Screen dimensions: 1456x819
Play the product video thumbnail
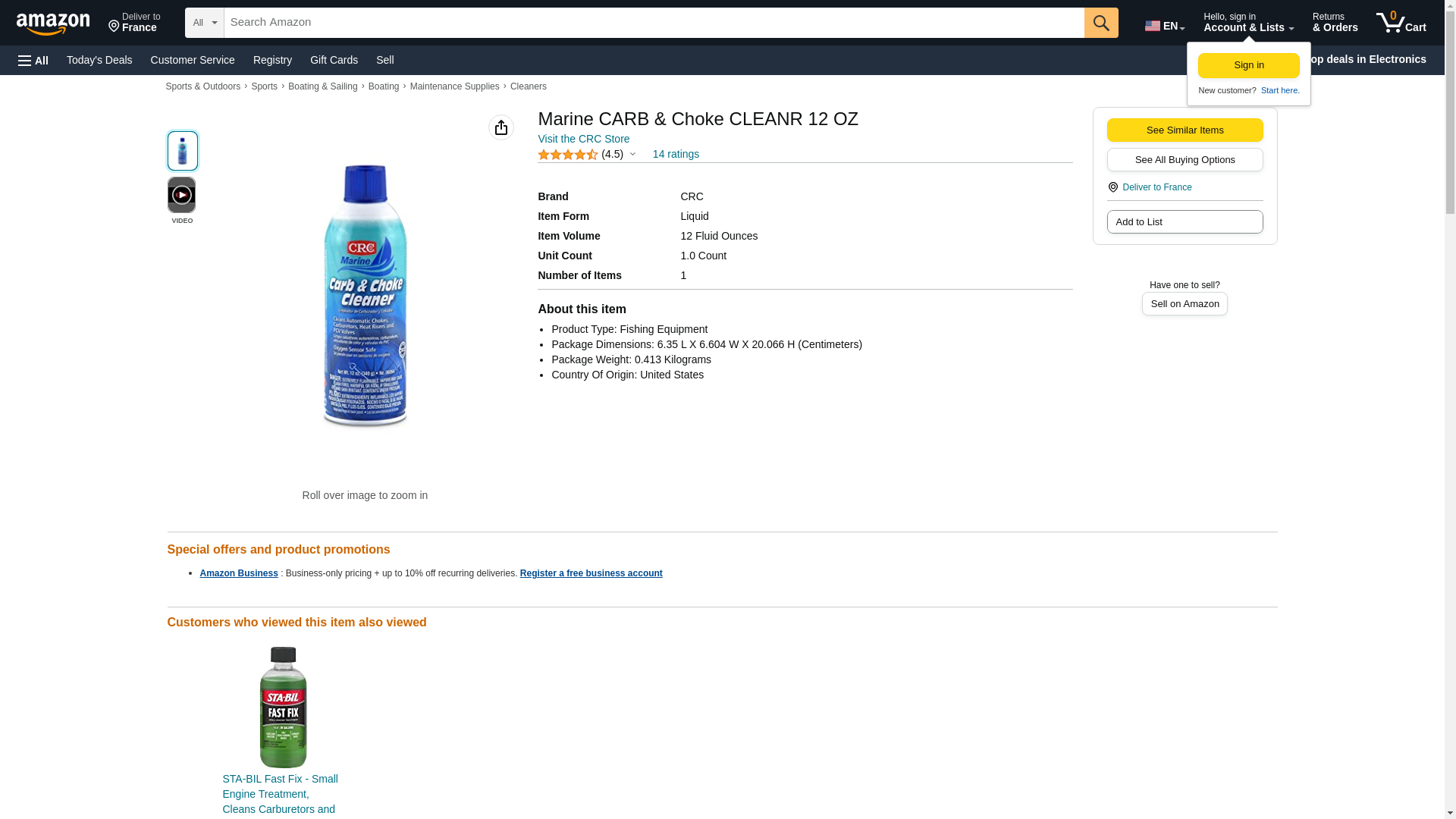[181, 196]
